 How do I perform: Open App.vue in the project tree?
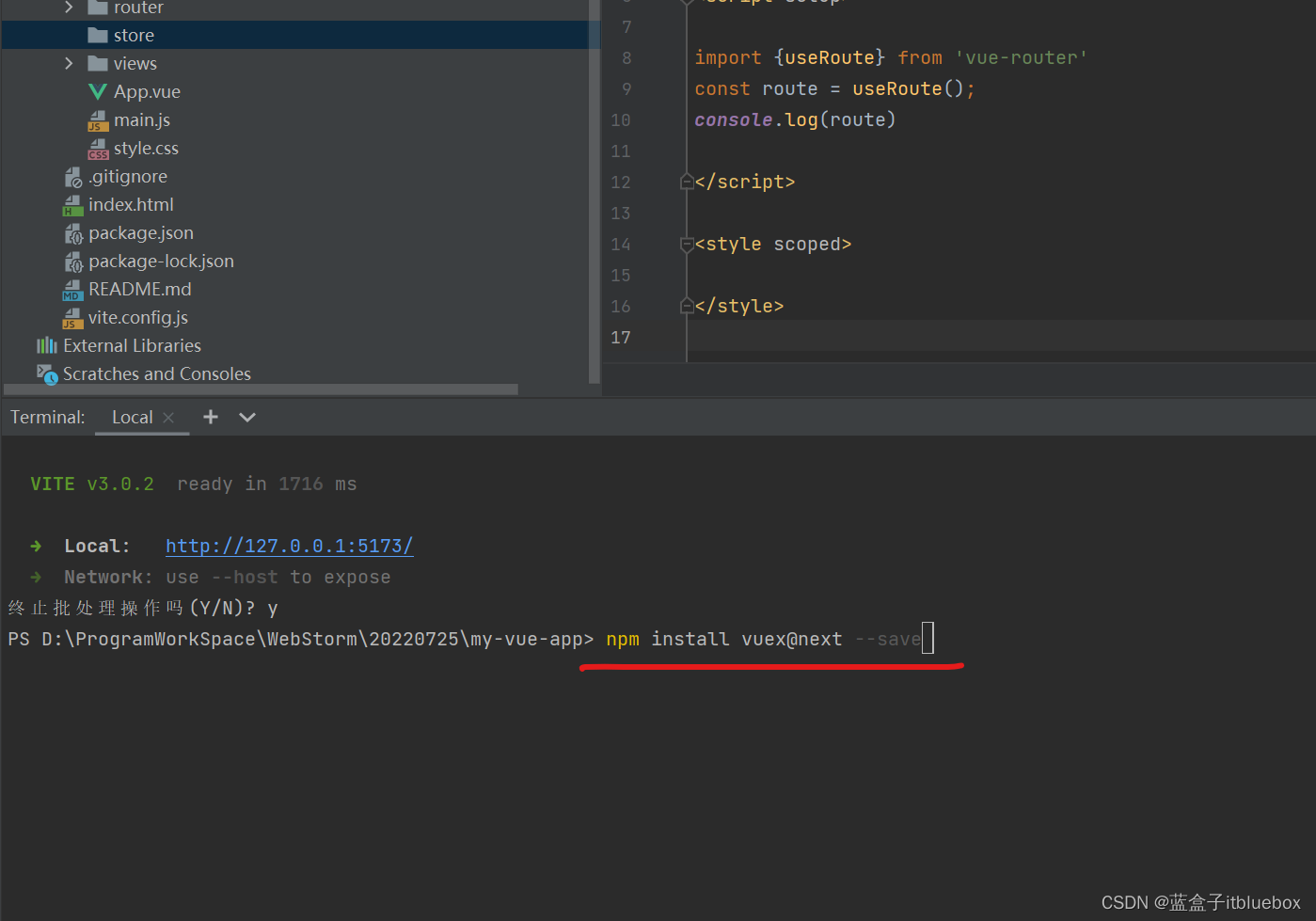click(147, 91)
